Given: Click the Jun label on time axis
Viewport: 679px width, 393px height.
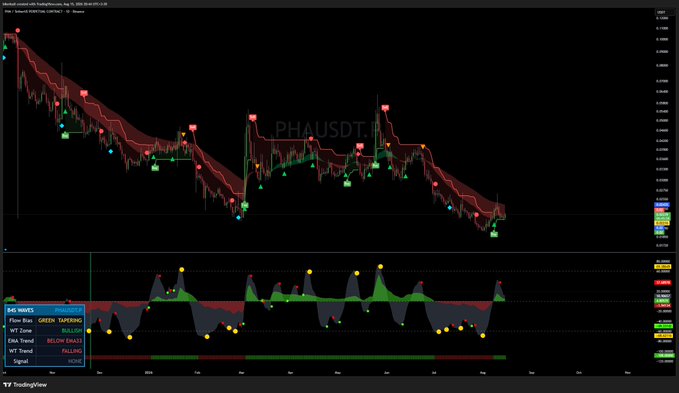Looking at the screenshot, I should tap(386, 372).
